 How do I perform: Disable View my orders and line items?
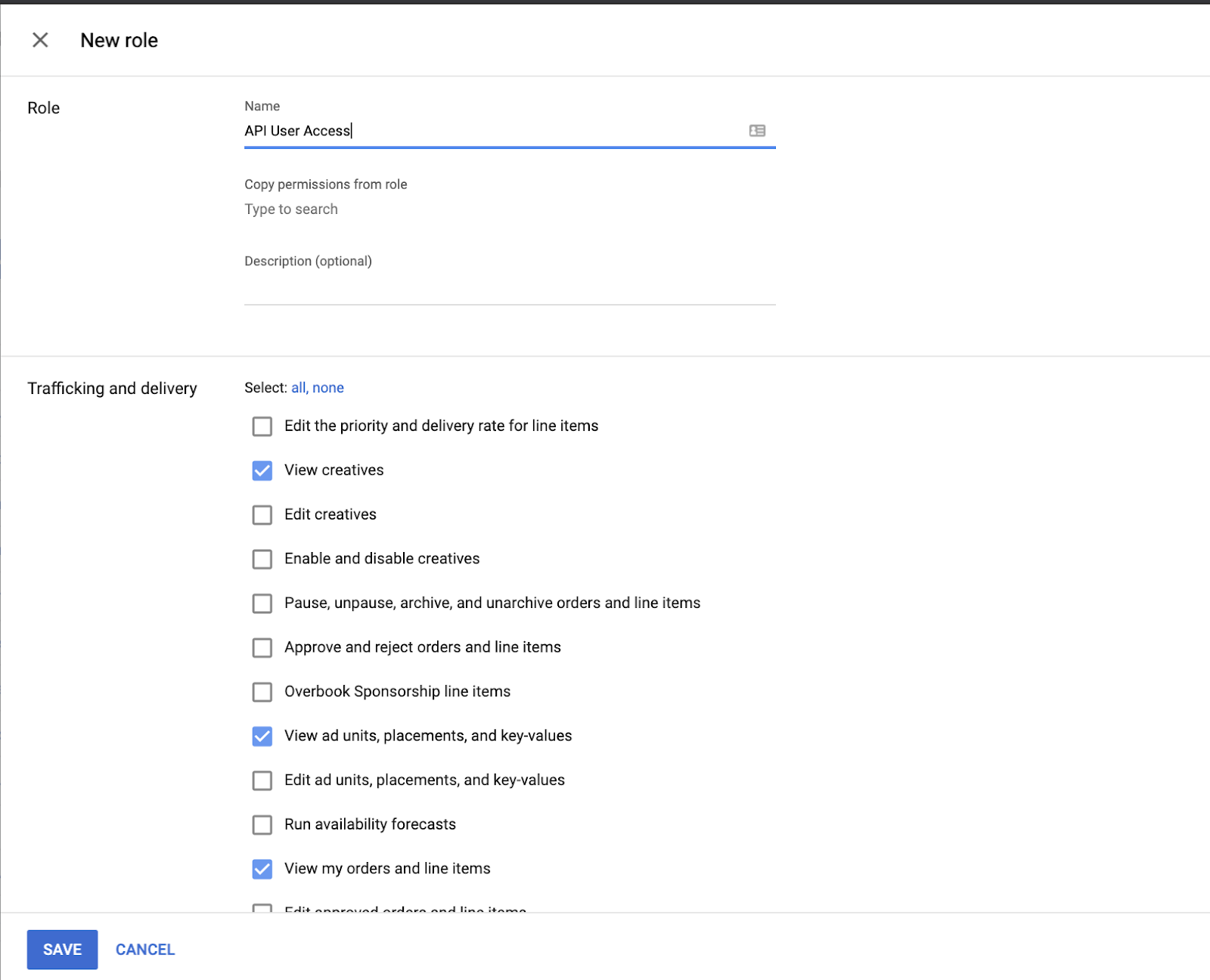click(262, 869)
